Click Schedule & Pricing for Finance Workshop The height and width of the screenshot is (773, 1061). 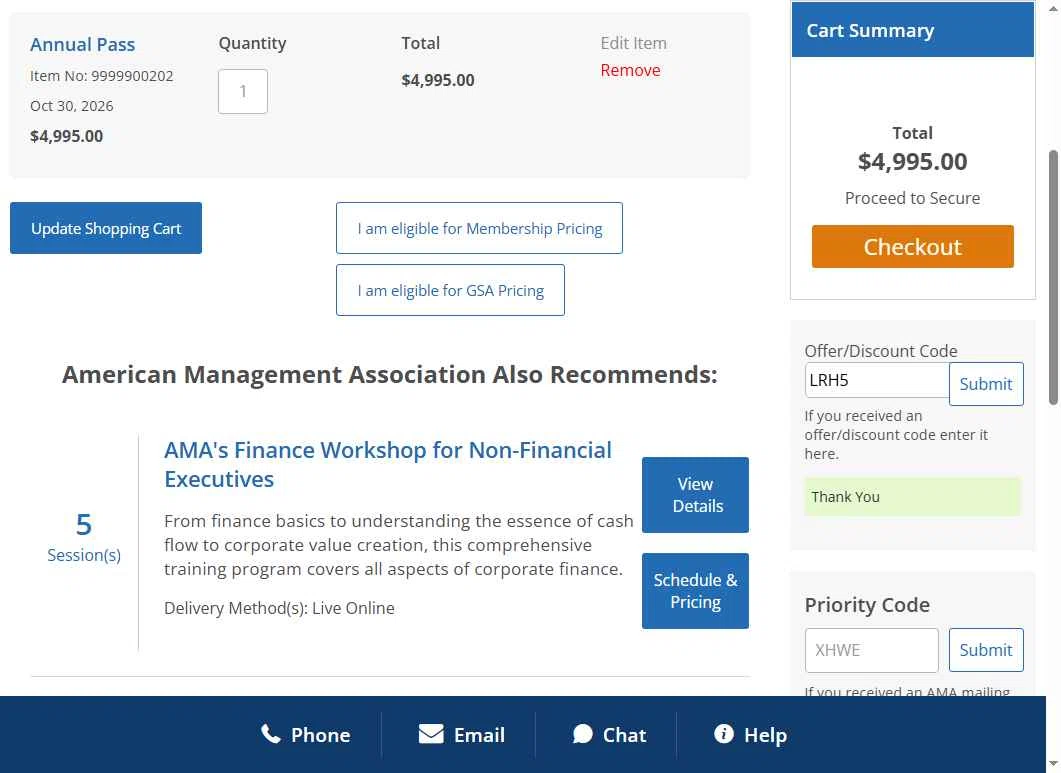695,591
